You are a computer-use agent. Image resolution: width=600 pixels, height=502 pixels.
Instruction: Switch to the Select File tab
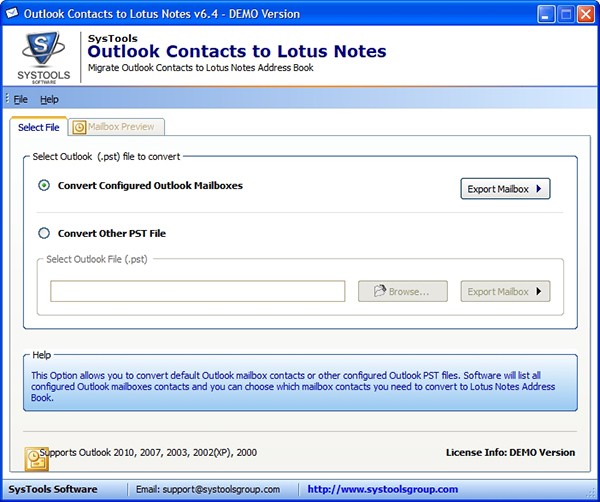click(38, 127)
